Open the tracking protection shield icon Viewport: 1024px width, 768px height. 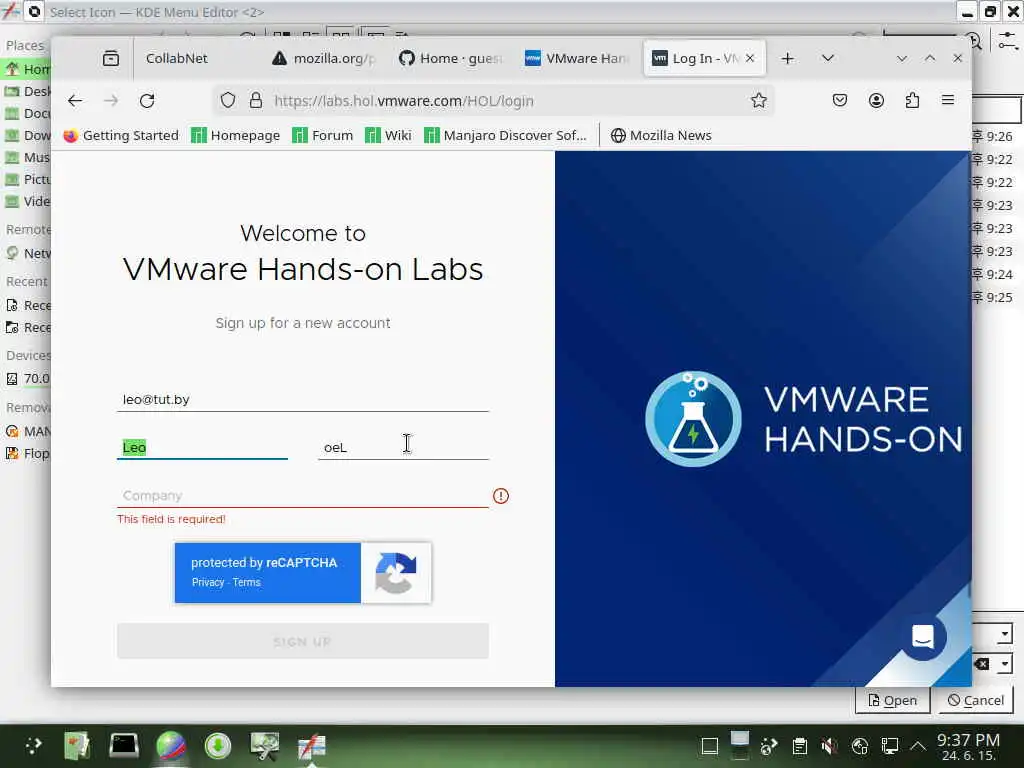pos(227,101)
